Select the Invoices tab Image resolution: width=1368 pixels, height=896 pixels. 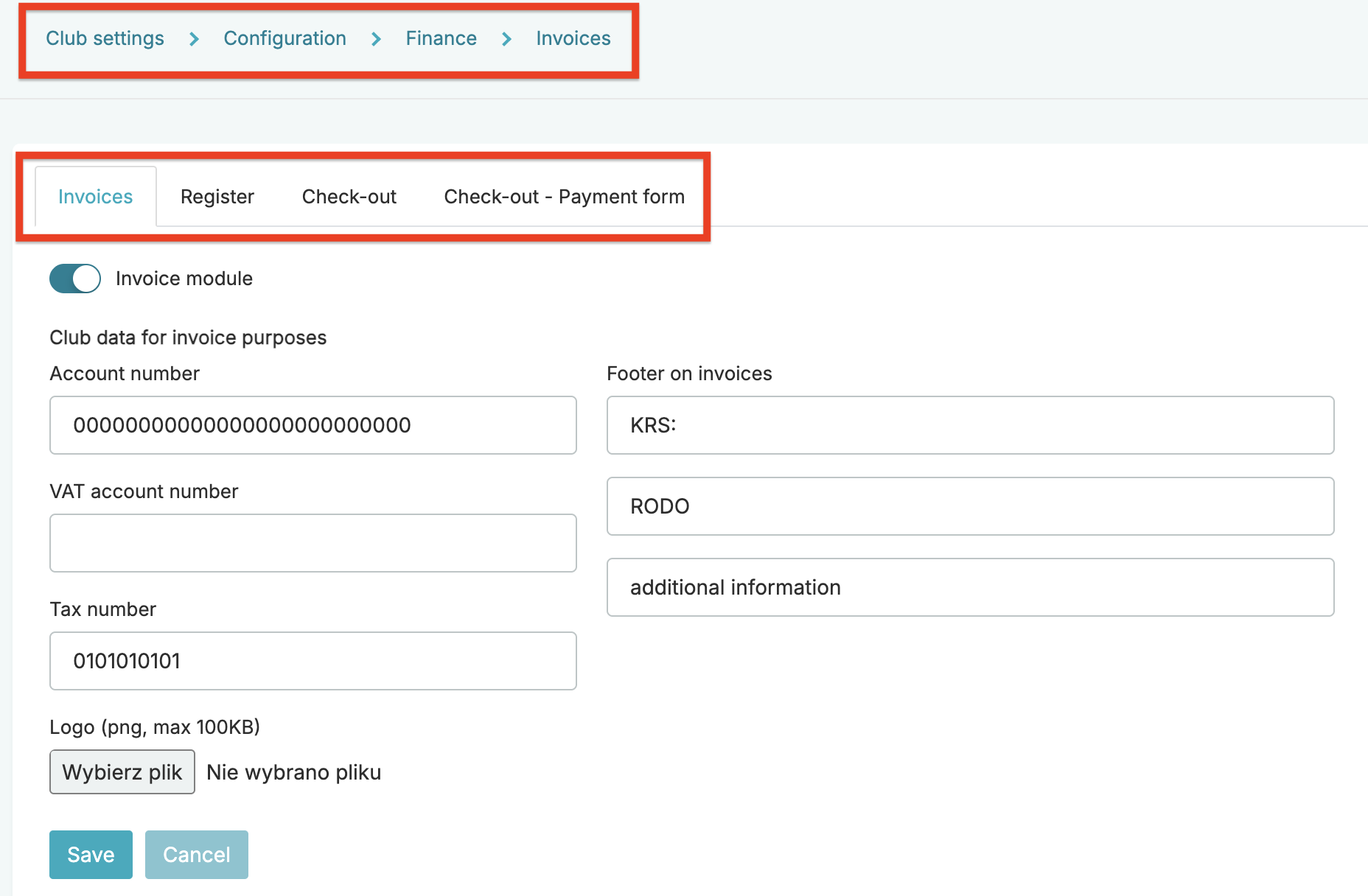[x=95, y=197]
